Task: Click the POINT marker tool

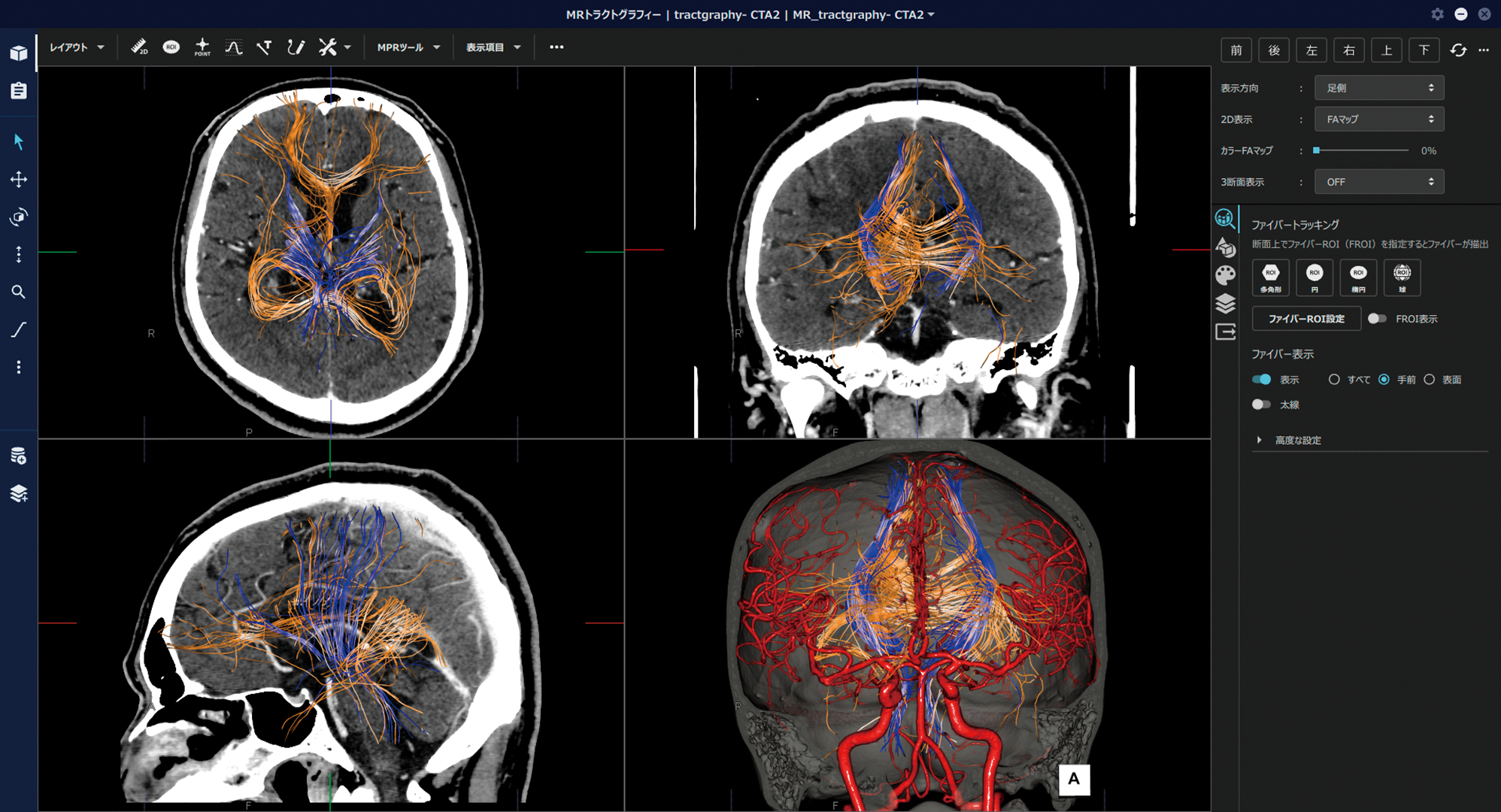Action: click(202, 47)
